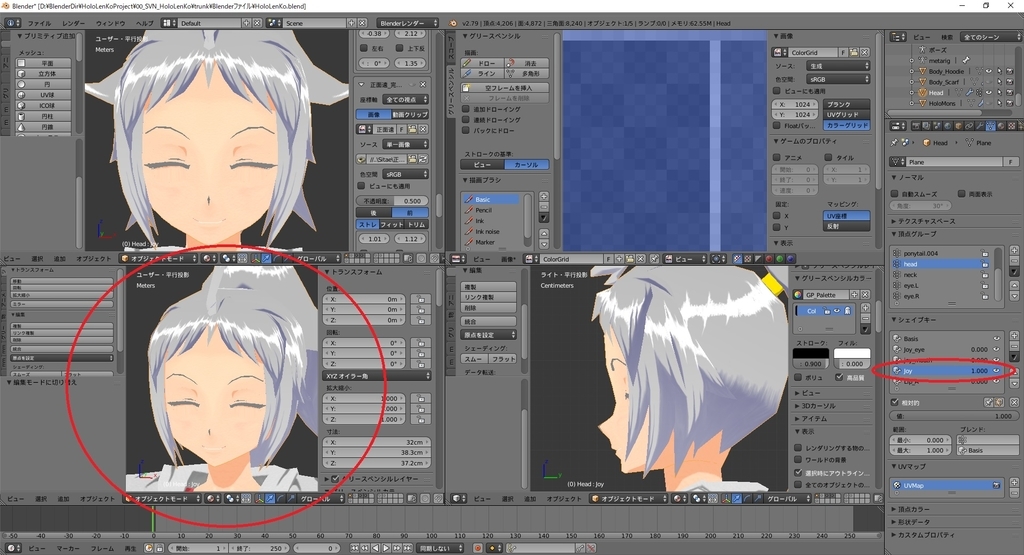Open the timeline Frame (フレーム) menu
Screen dimensions: 1024x555
(x=102, y=548)
